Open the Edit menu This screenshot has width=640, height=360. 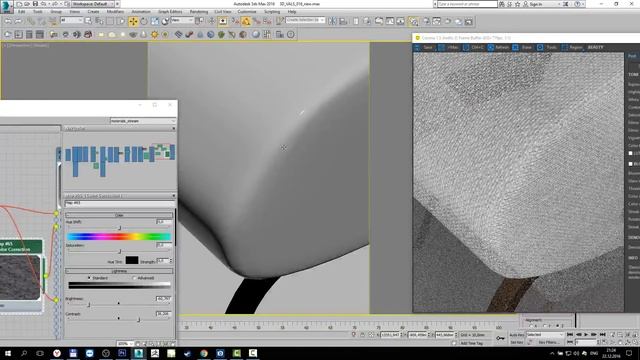(22, 12)
